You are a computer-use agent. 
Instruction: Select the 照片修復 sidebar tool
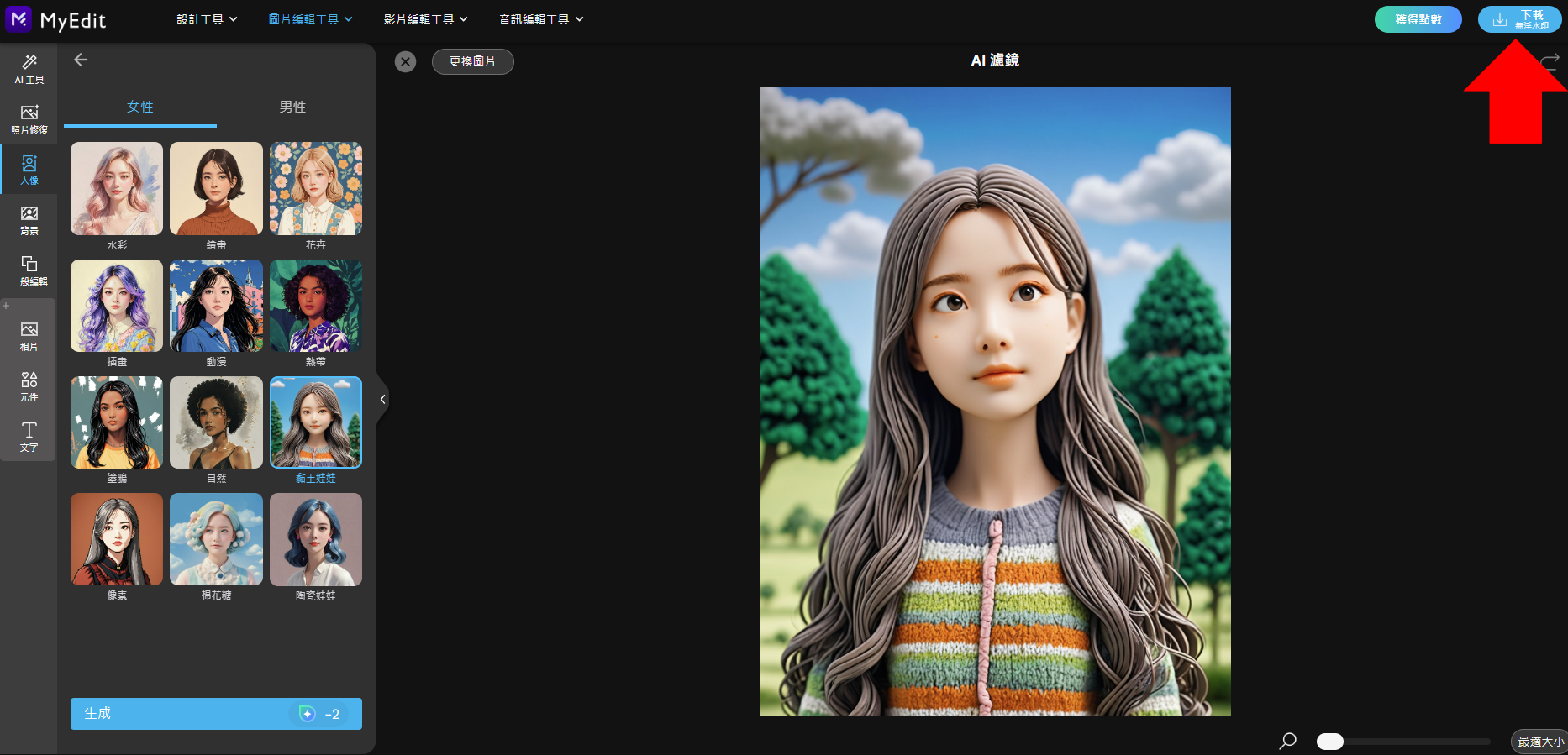pos(29,119)
